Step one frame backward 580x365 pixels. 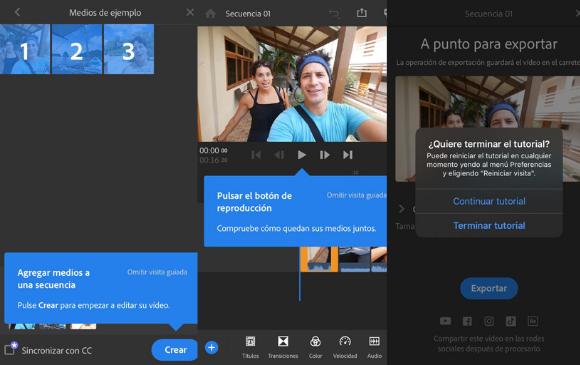point(279,155)
